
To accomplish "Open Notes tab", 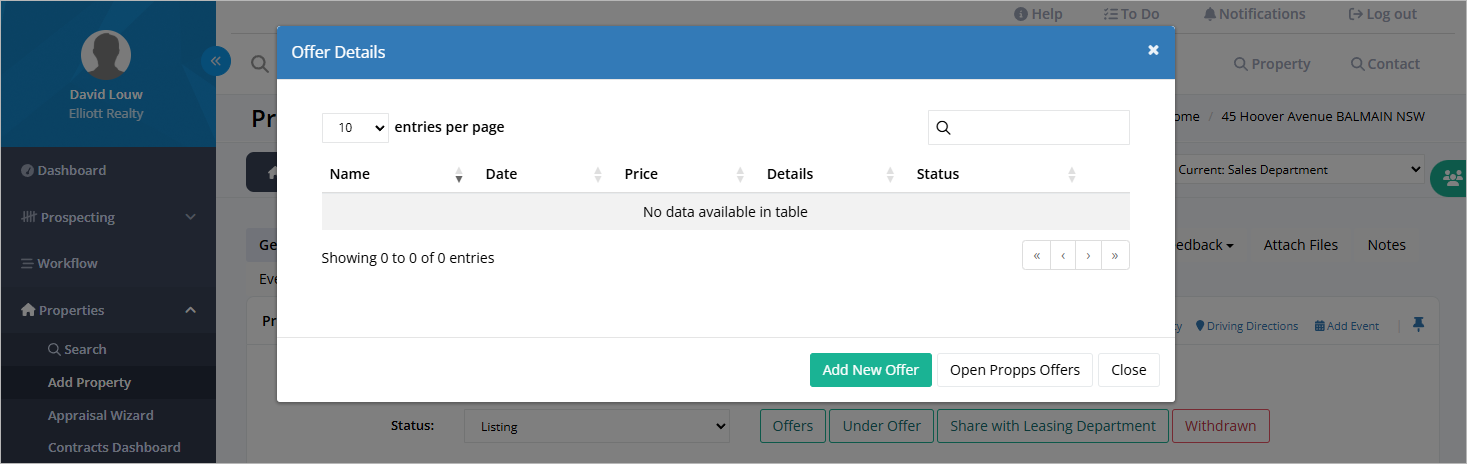I will [x=1386, y=245].
